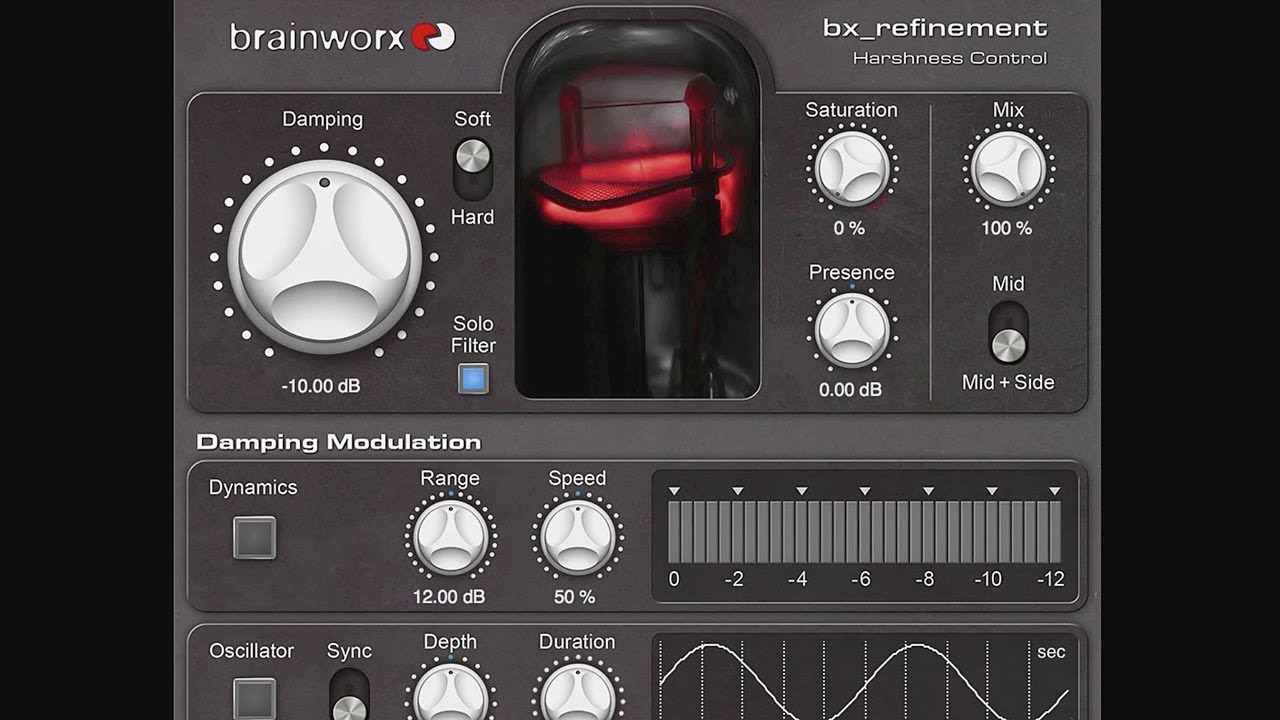Image resolution: width=1280 pixels, height=720 pixels.
Task: Click the Damping Modulation heading
Action: pos(339,442)
